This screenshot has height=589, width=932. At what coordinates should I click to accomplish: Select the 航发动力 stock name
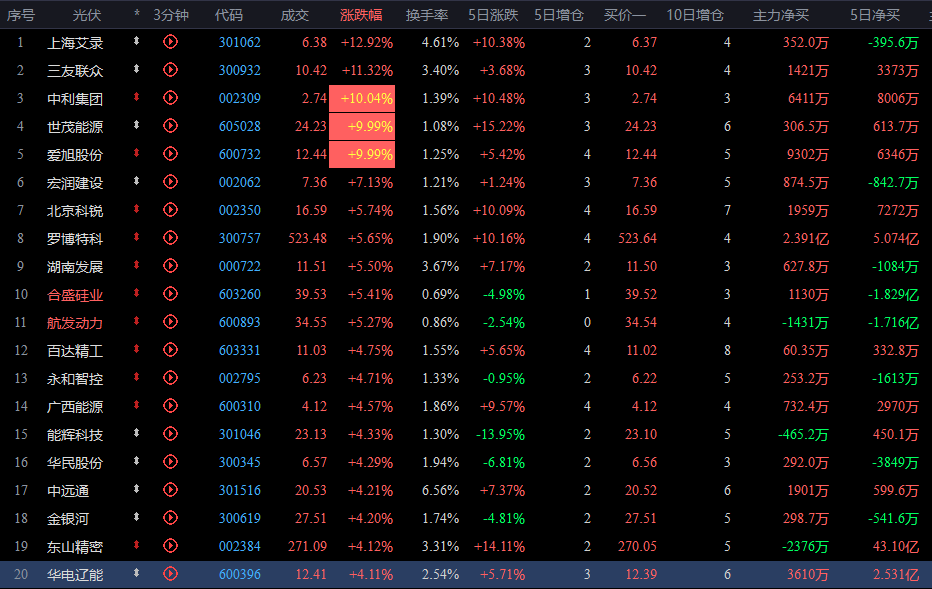pos(75,323)
